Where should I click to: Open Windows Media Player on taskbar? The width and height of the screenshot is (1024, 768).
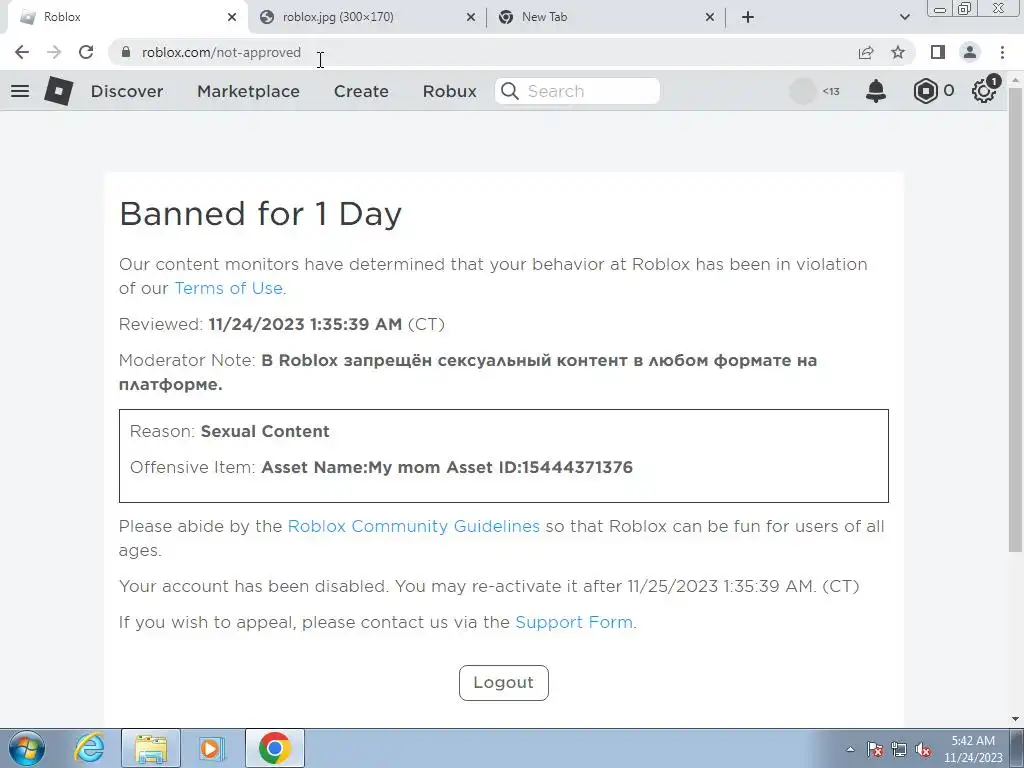pyautogui.click(x=212, y=748)
